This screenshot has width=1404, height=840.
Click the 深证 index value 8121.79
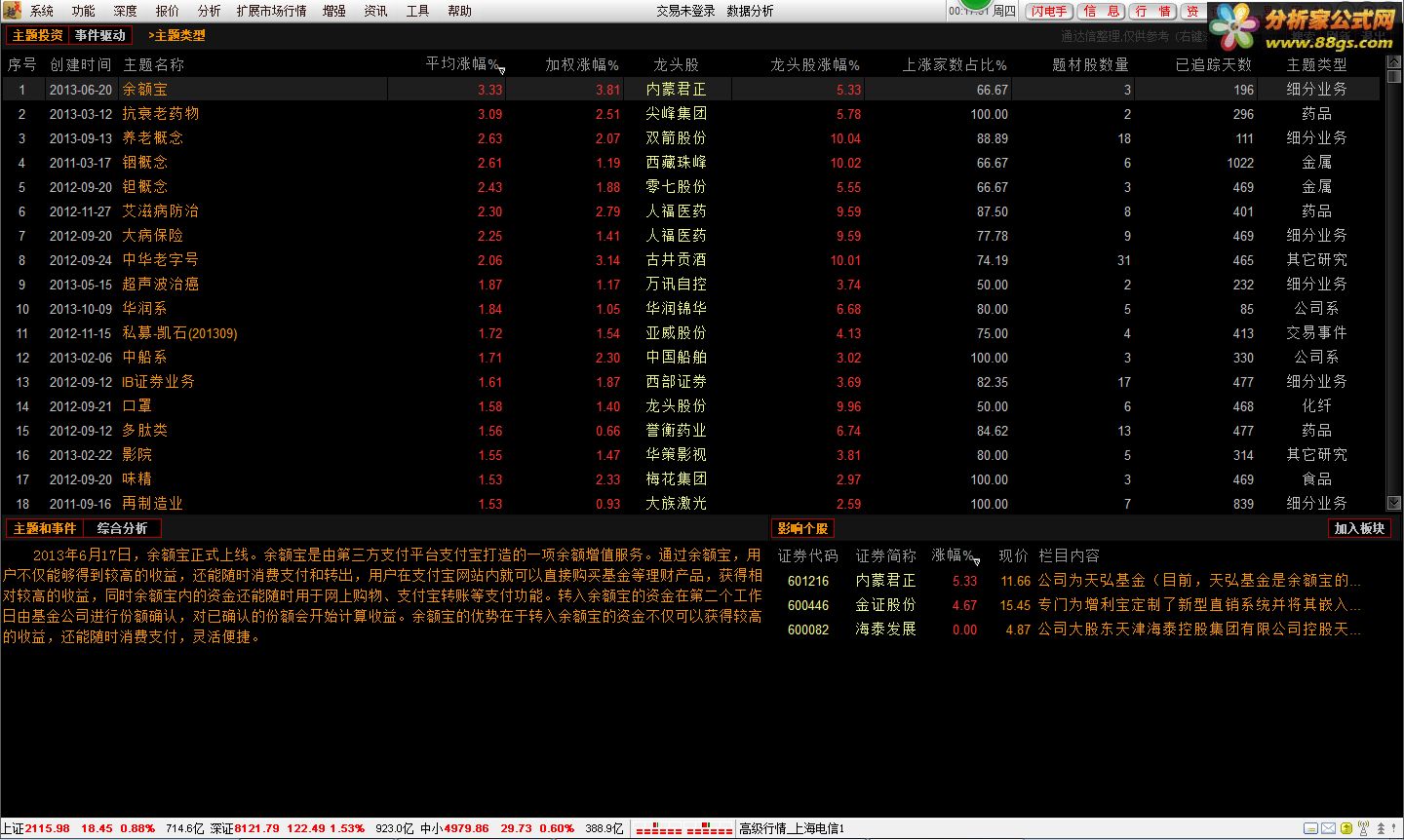(256, 828)
